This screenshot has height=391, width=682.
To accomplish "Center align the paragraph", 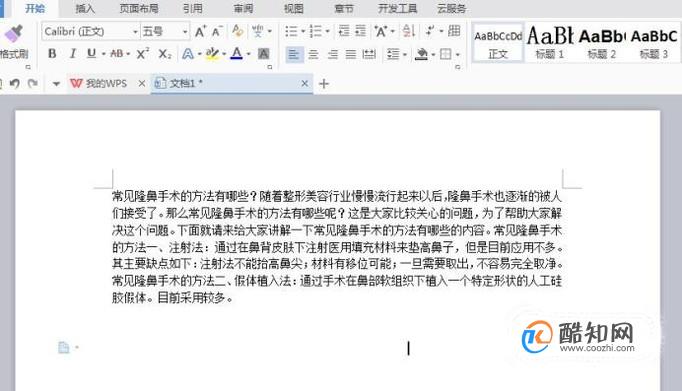I will tap(313, 54).
